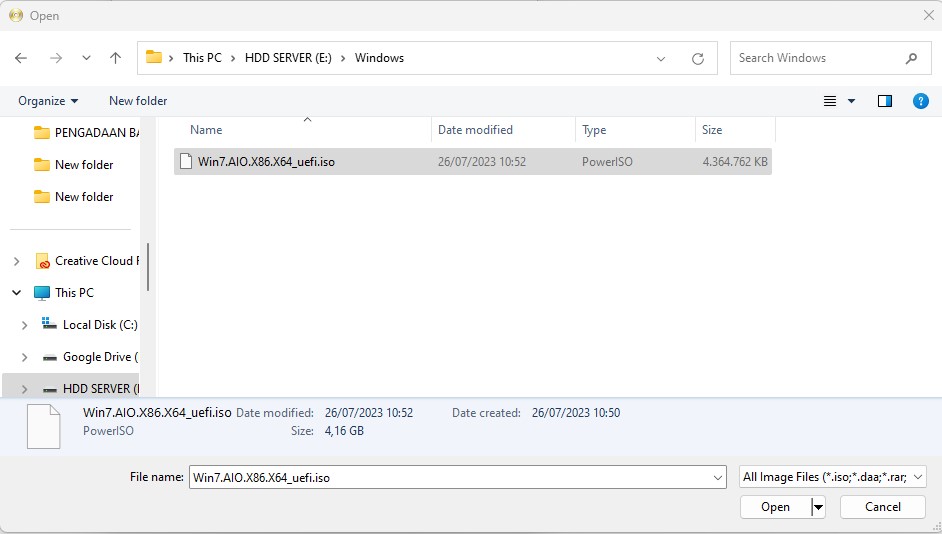Toggle the preview pane icon
This screenshot has width=942, height=534.
click(x=884, y=101)
